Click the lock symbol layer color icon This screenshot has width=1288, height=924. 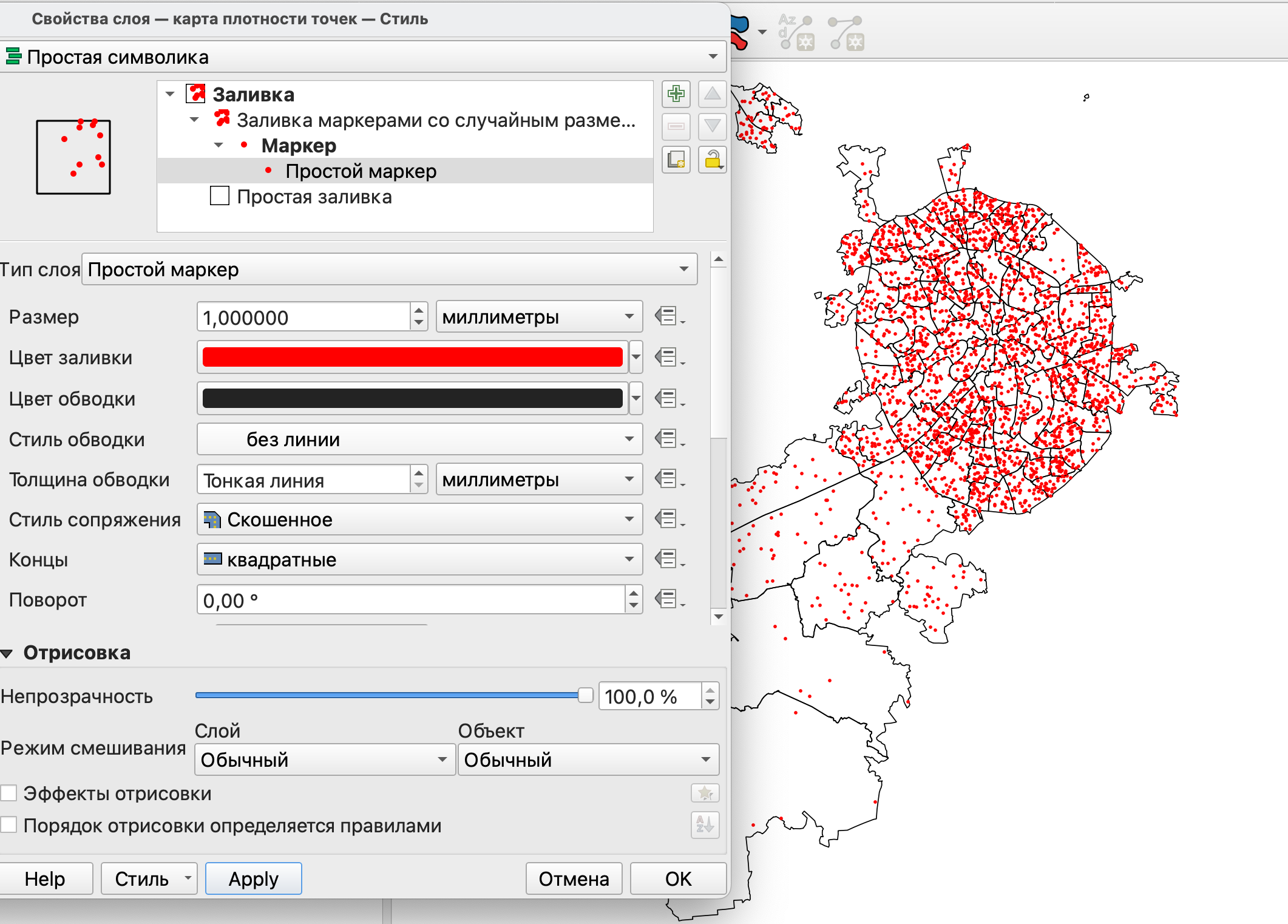coord(712,160)
